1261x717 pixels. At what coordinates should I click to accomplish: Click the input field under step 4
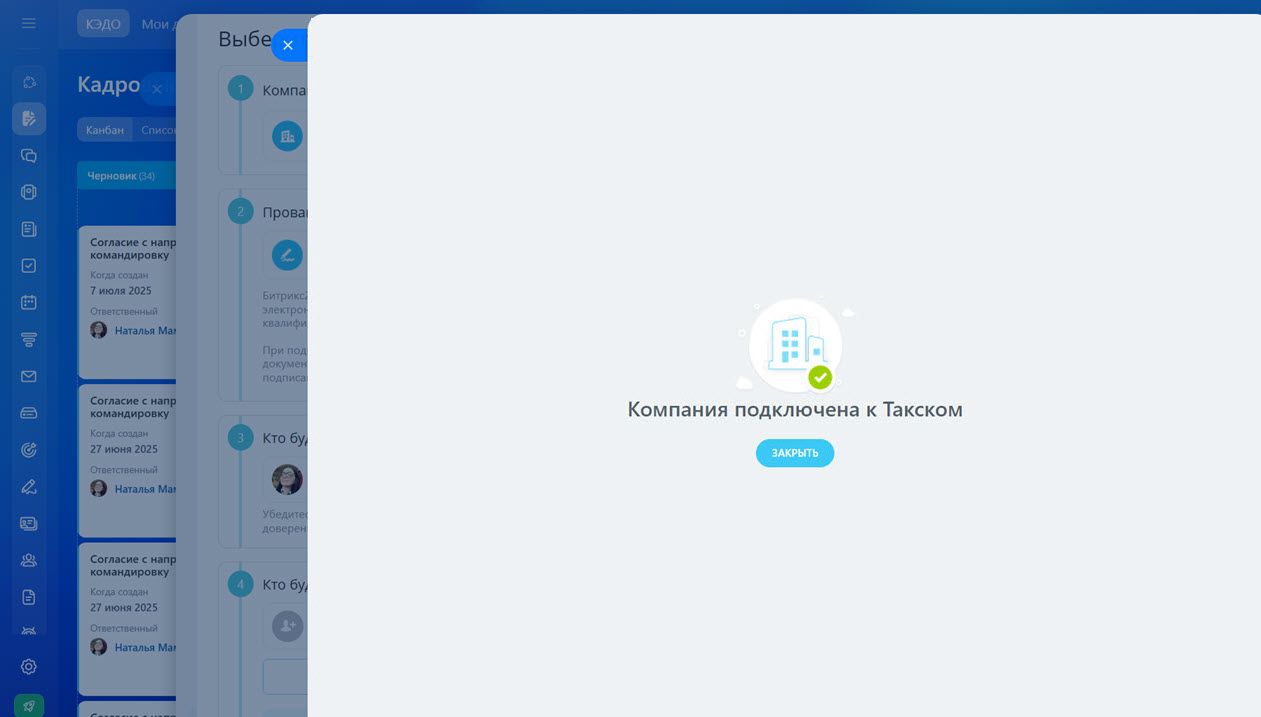click(x=285, y=677)
